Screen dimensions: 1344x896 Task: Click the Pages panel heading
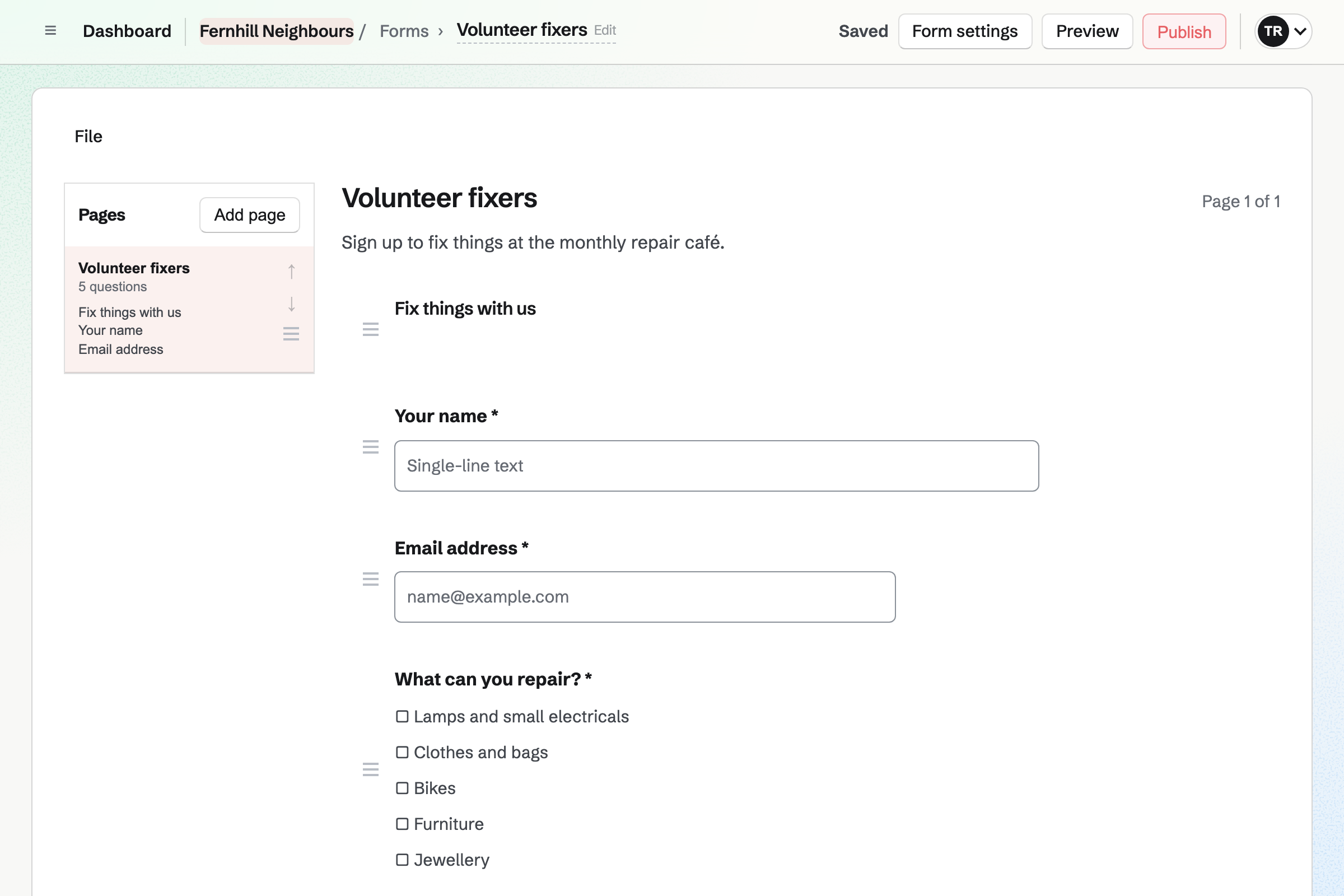click(x=102, y=215)
